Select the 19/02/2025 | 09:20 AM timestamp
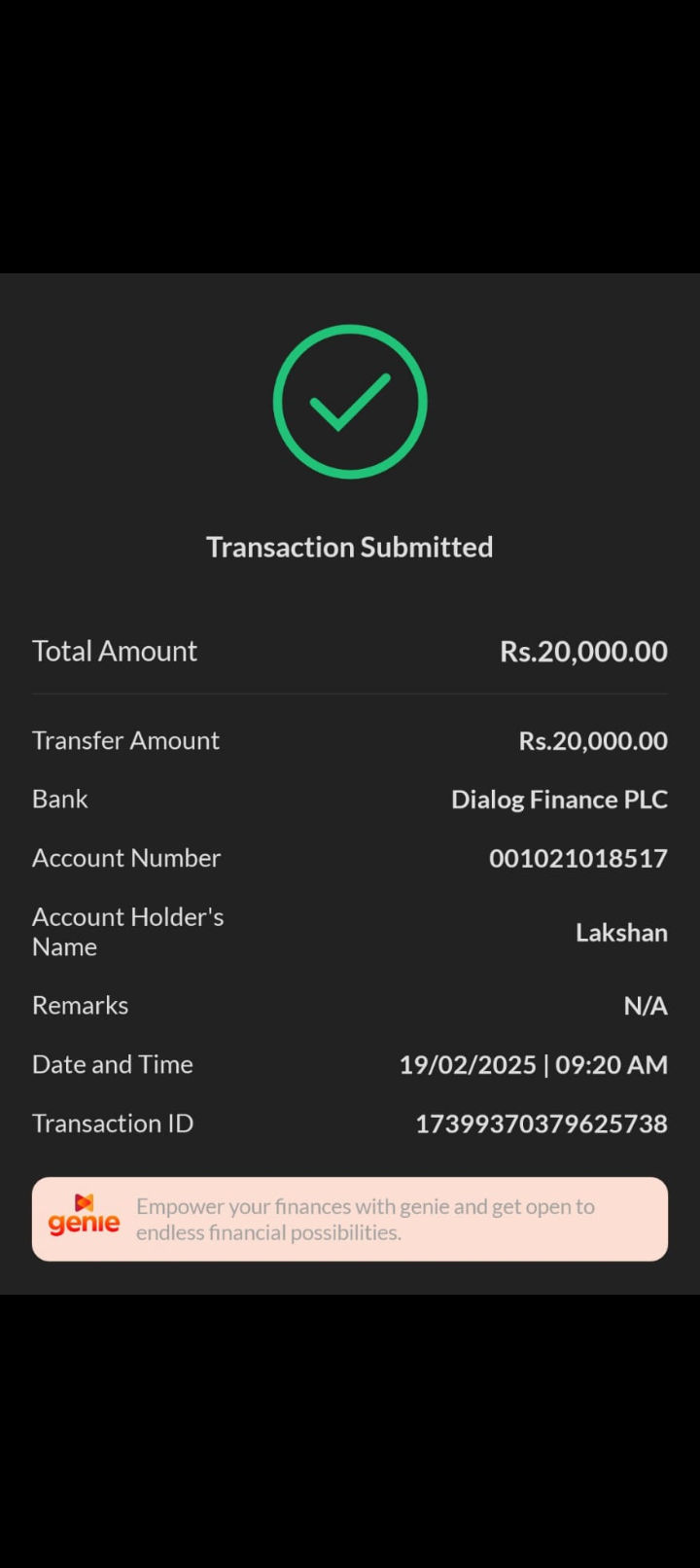 click(x=533, y=1064)
